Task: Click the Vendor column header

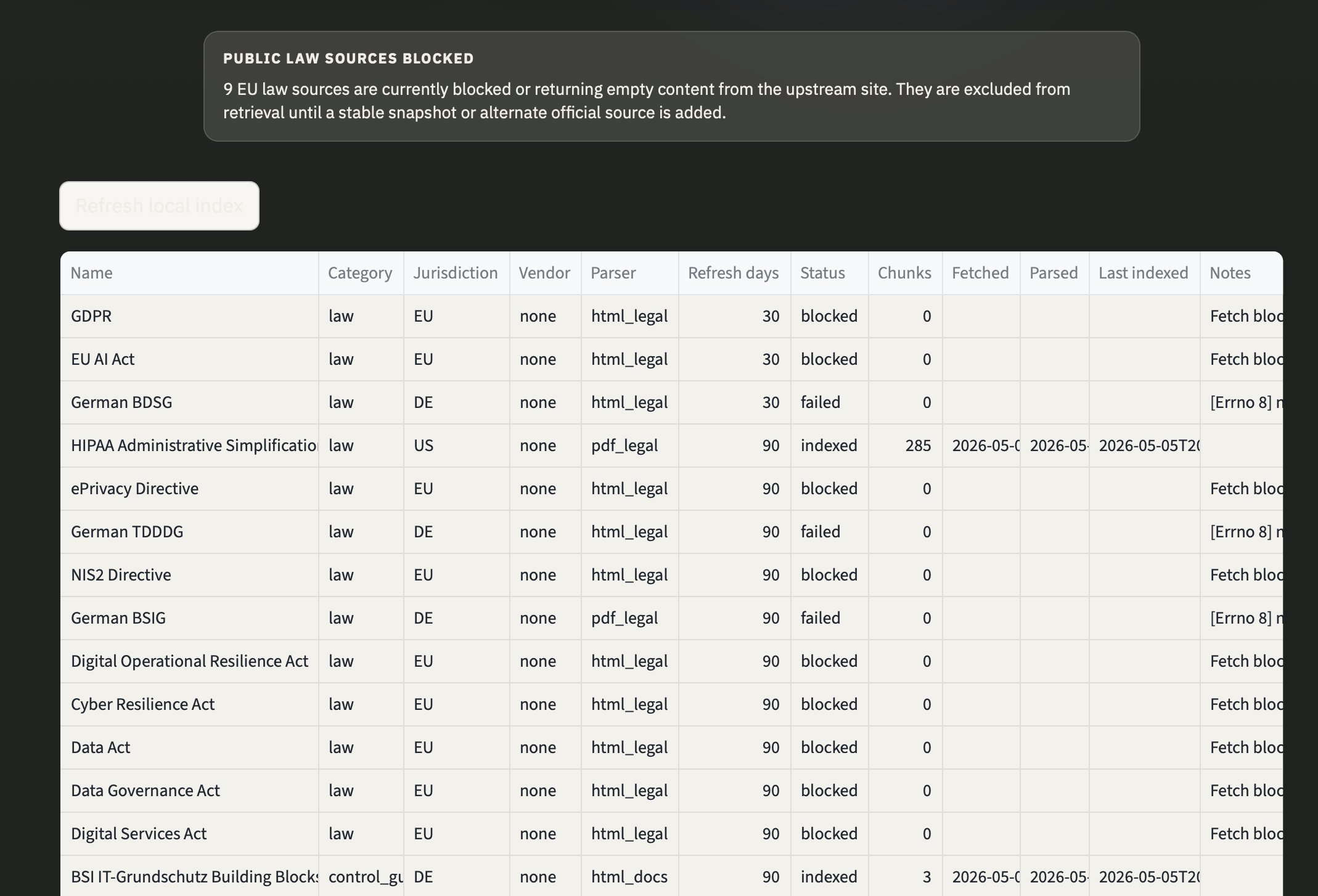Action: (x=544, y=273)
